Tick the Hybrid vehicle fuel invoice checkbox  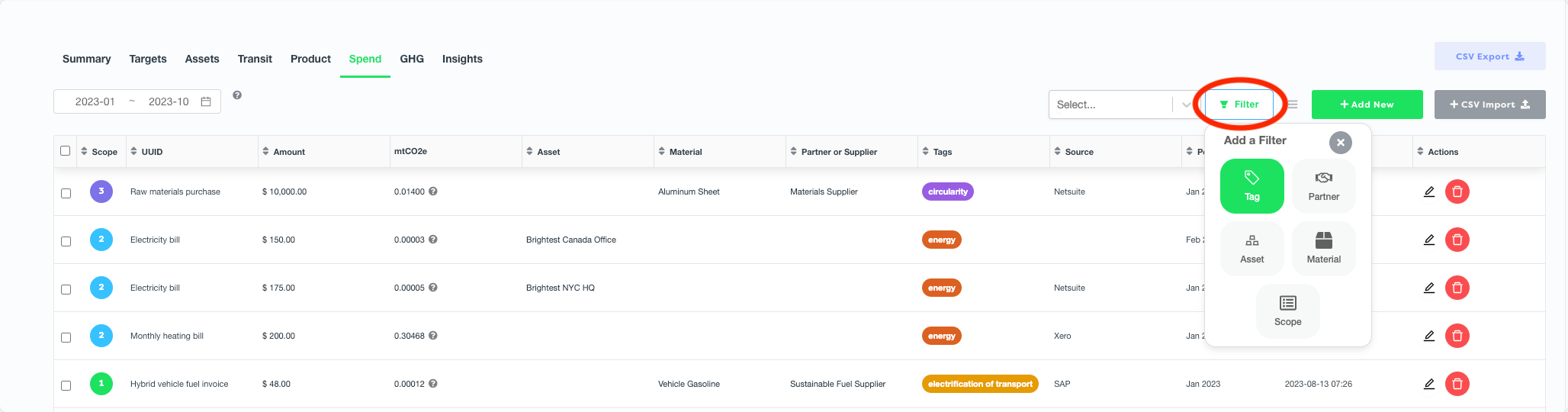click(x=66, y=385)
